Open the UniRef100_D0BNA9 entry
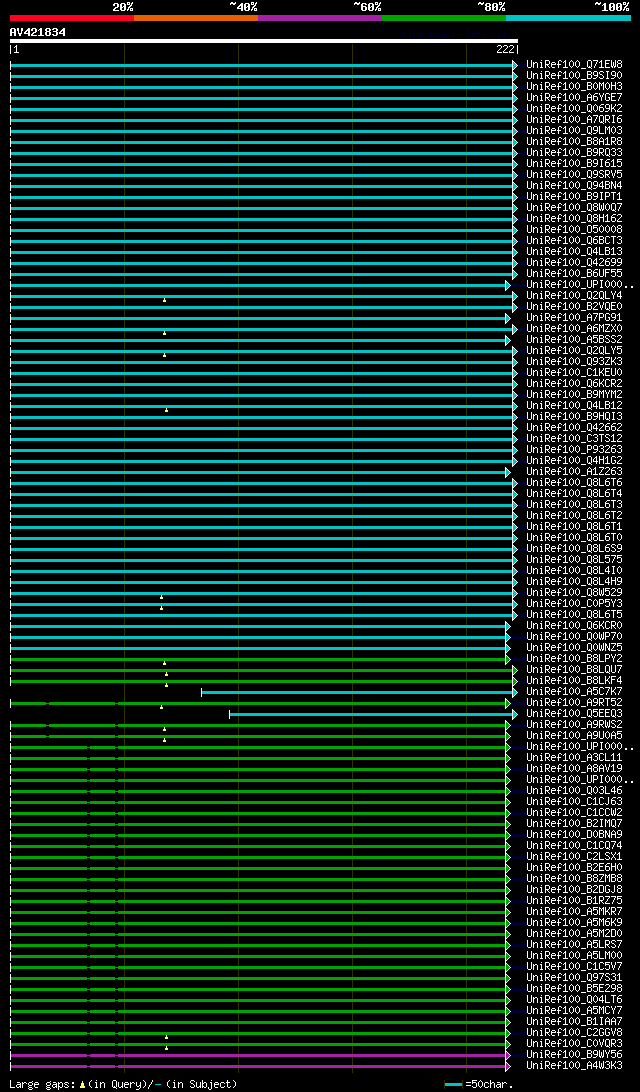 tap(574, 834)
